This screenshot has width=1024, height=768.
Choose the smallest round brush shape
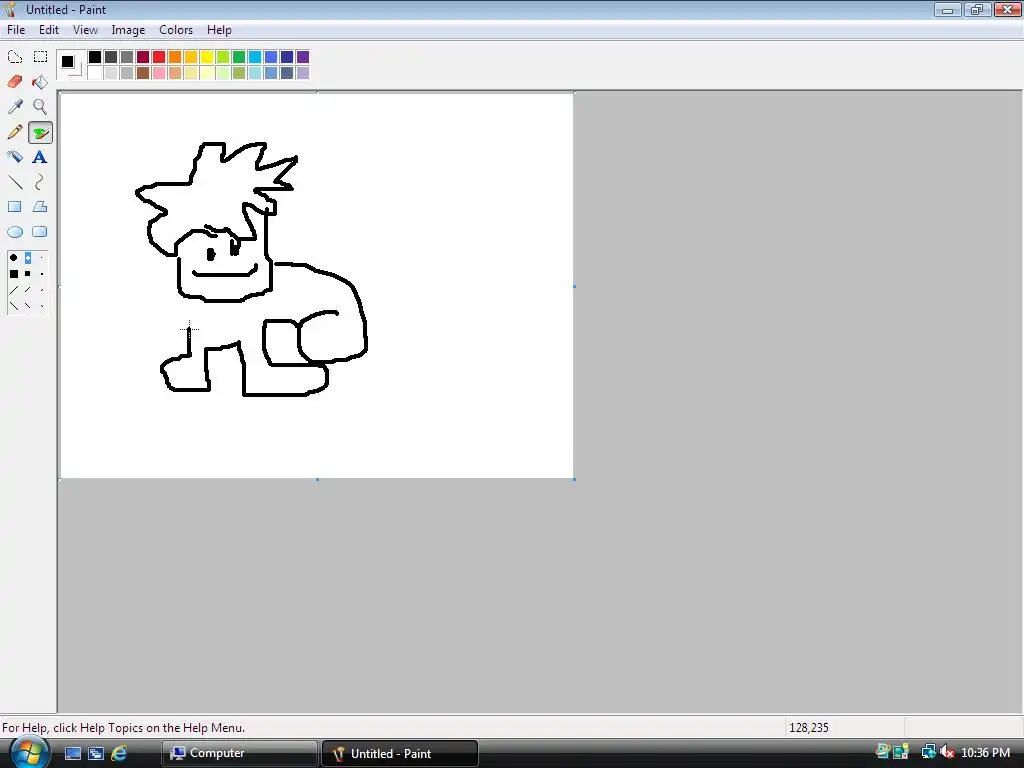click(x=42, y=258)
